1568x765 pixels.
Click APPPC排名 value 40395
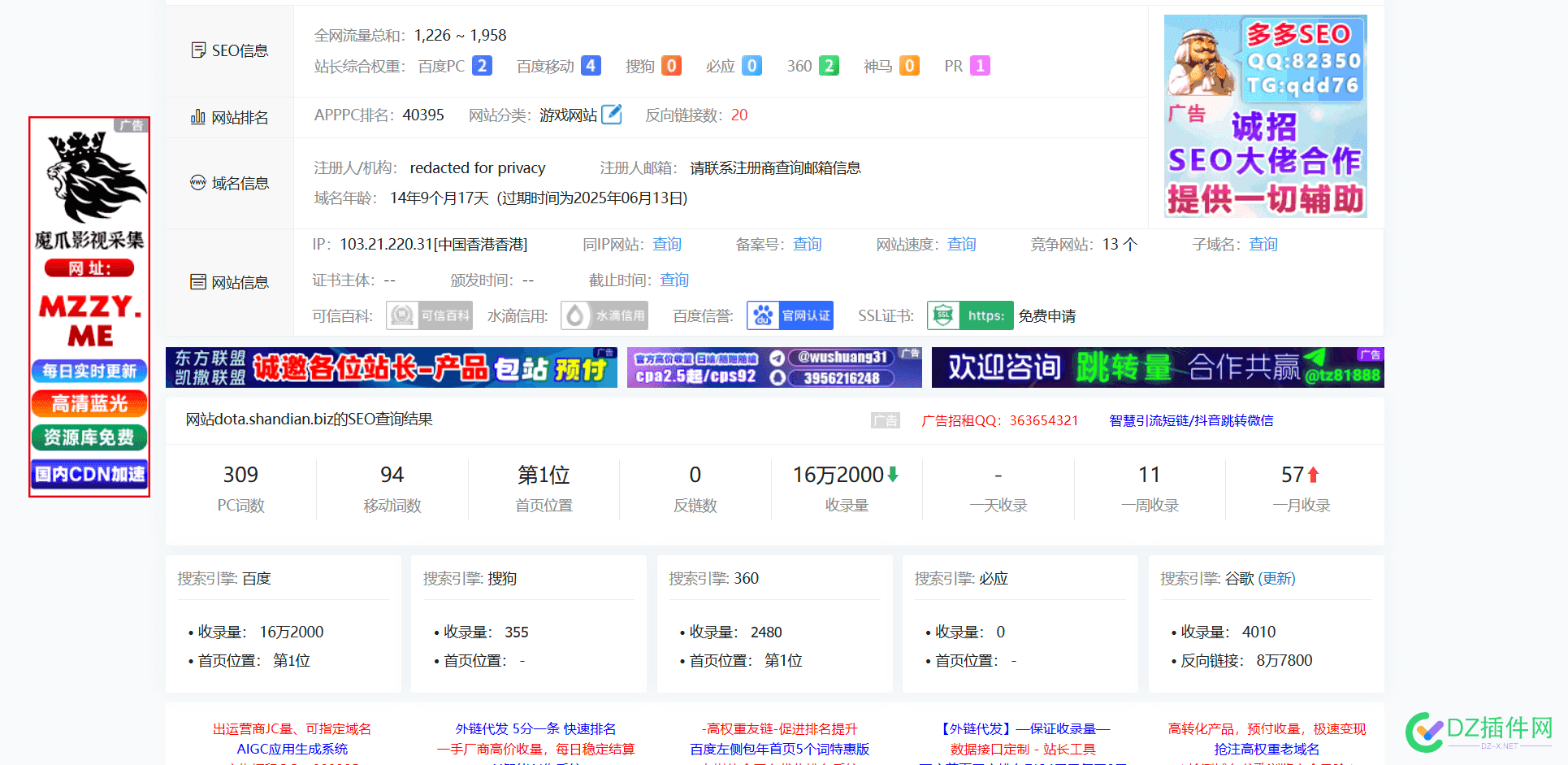pyautogui.click(x=423, y=115)
